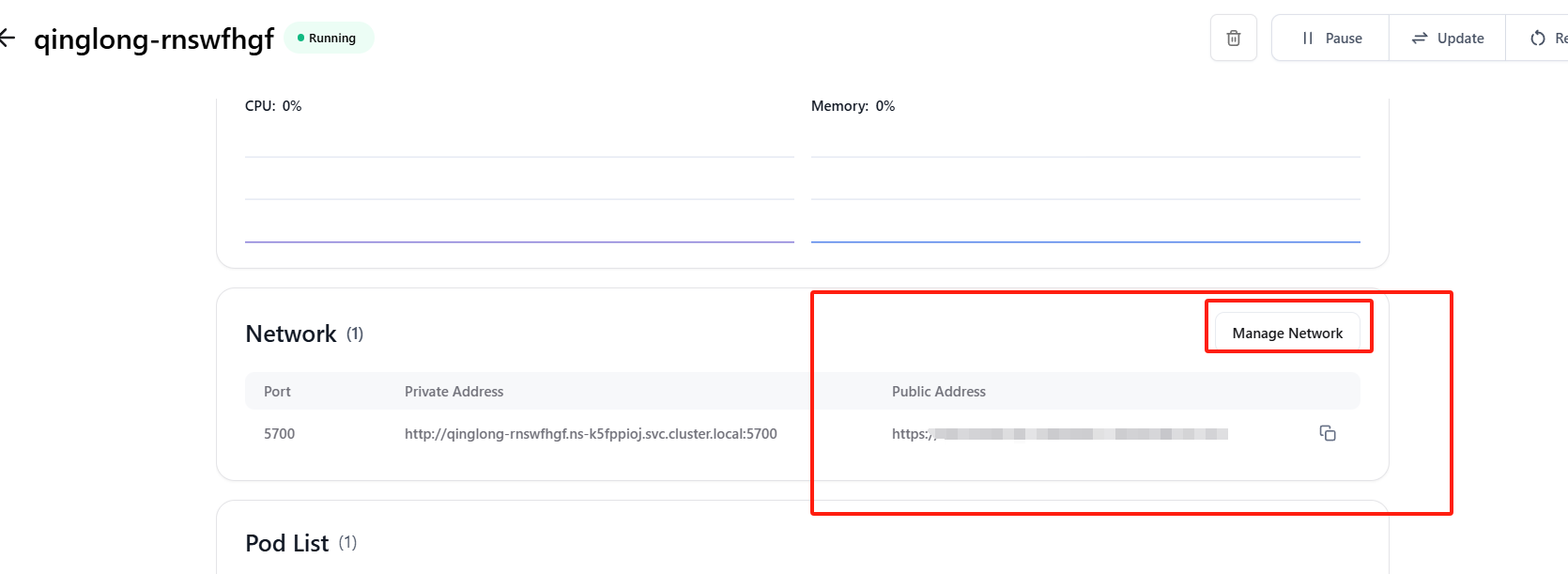Click the Public Address column header
This screenshot has width=1568, height=574.
[x=938, y=392]
